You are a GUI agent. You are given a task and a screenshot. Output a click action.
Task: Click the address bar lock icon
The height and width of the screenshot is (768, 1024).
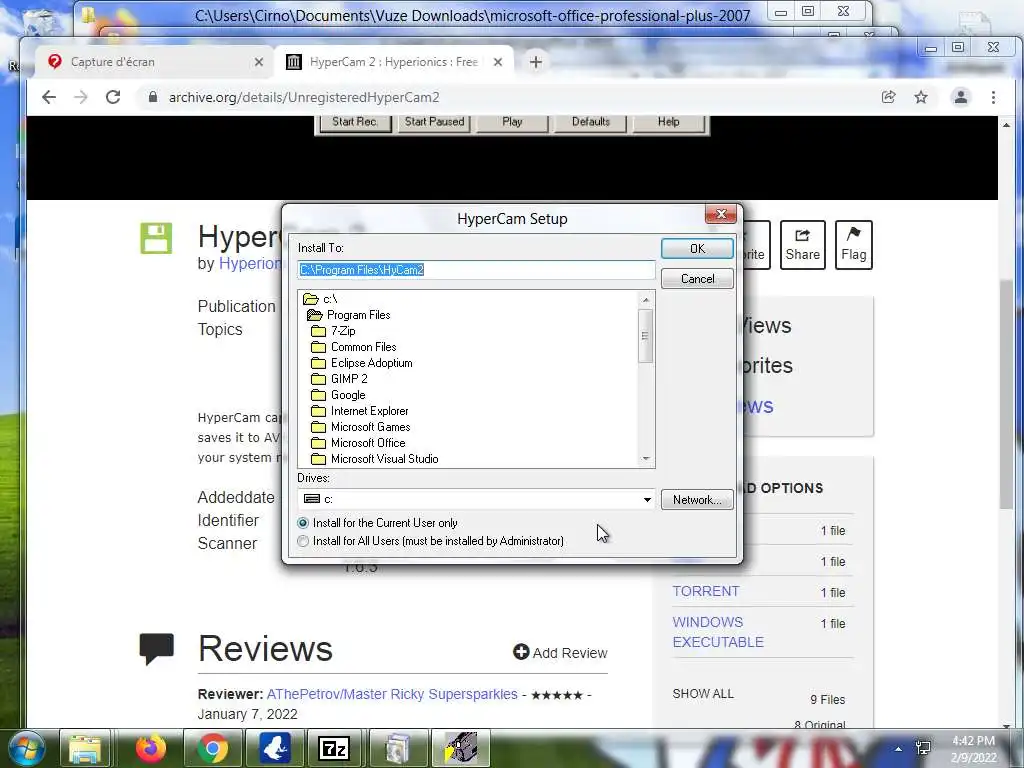(153, 97)
